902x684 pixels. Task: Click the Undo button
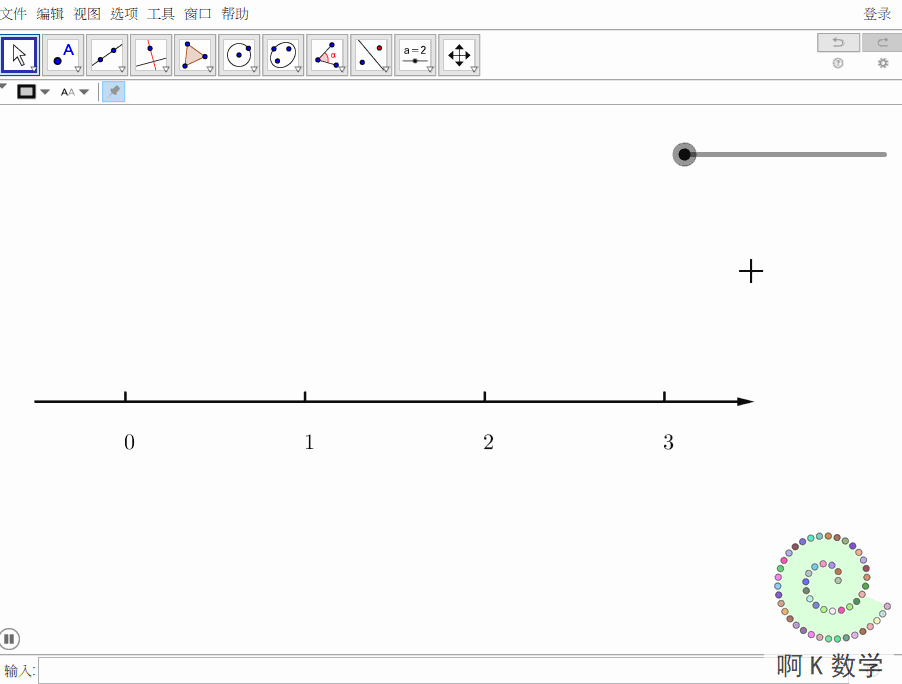[x=838, y=43]
